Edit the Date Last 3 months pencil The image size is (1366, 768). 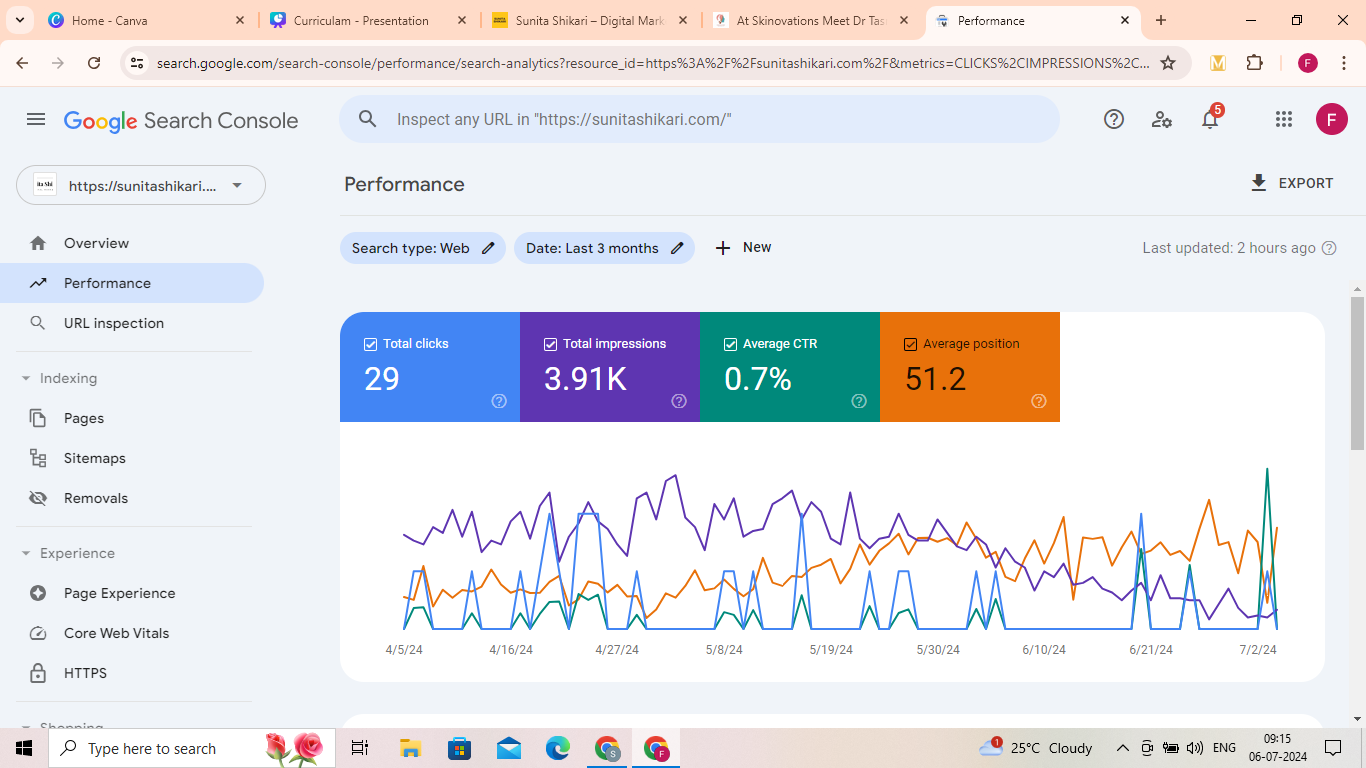coord(677,248)
